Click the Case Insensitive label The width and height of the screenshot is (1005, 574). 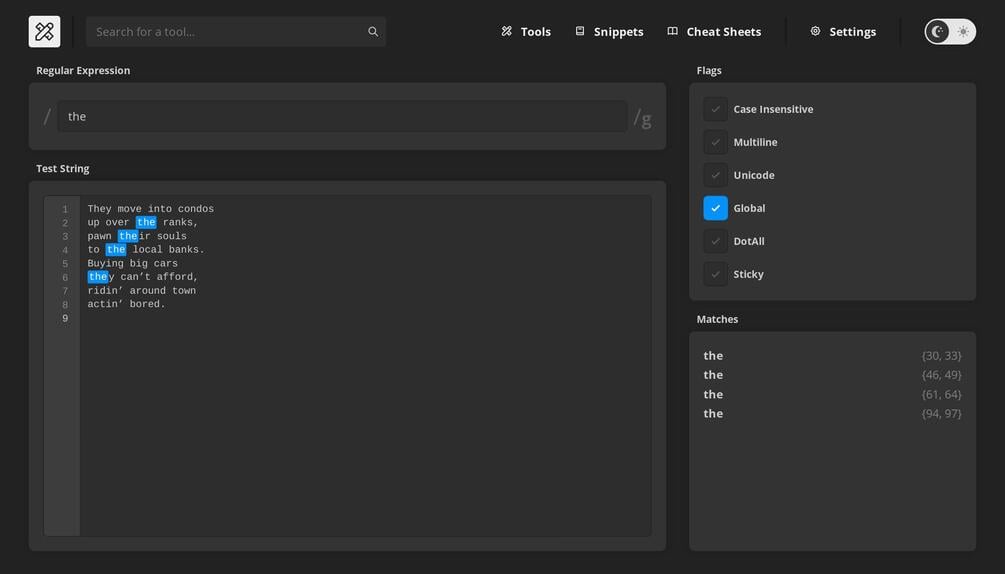[x=773, y=109]
